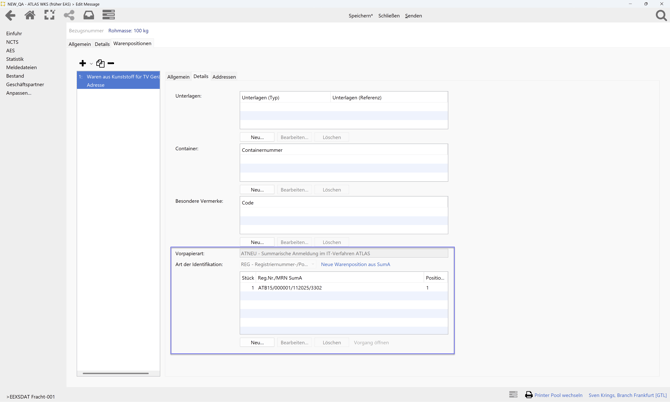Click Neue Warenposition aus SumA link
The width and height of the screenshot is (670, 402).
pyautogui.click(x=355, y=264)
